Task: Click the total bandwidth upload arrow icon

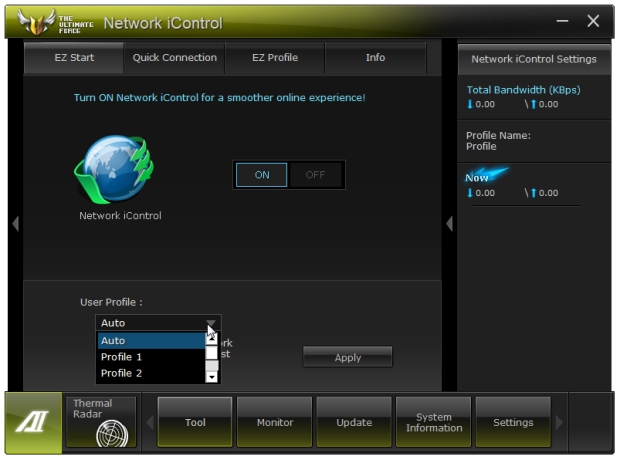Action: tap(533, 104)
